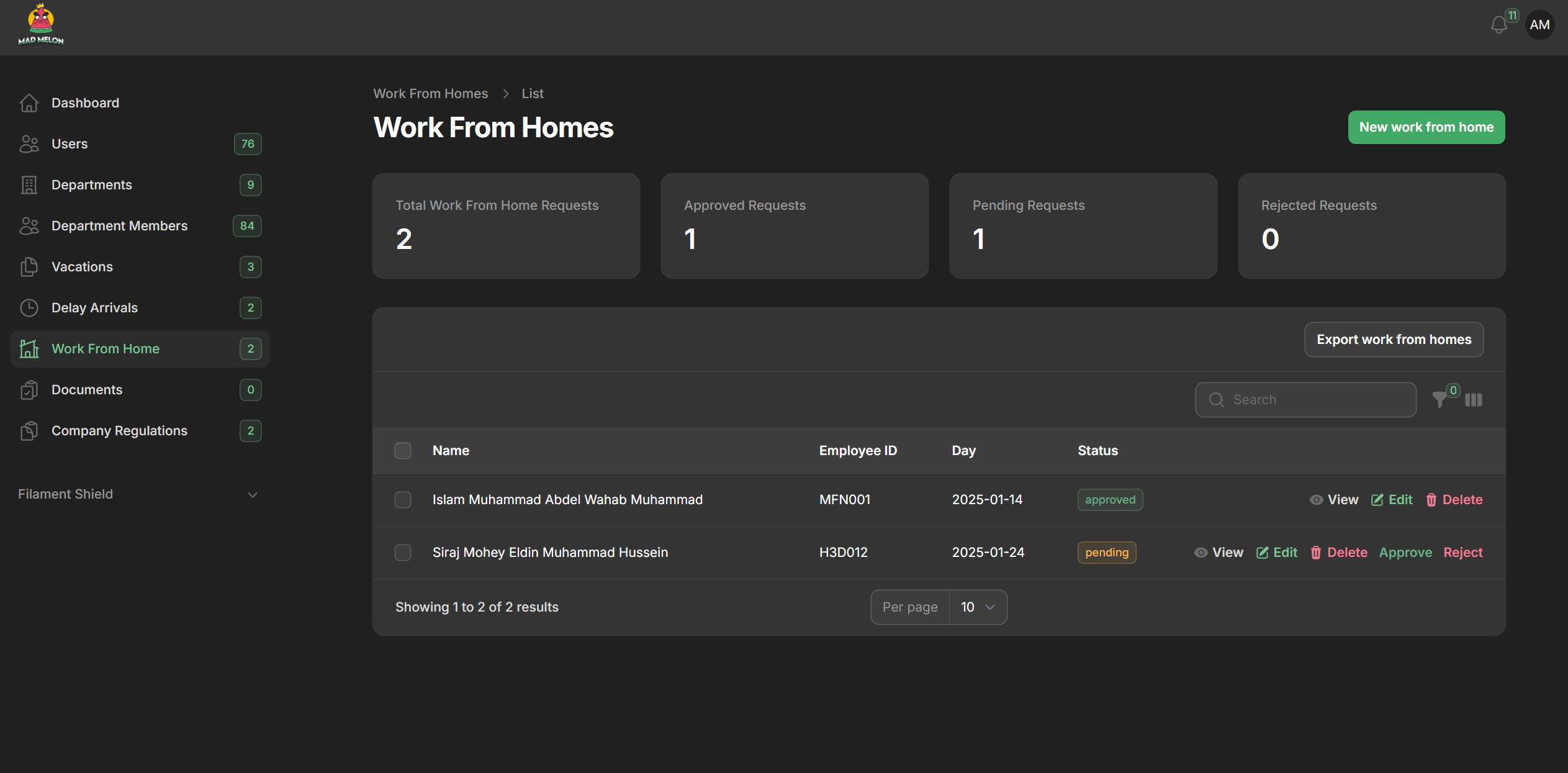Click the Dashboard home icon in sidebar
The image size is (1568, 773).
pos(29,103)
